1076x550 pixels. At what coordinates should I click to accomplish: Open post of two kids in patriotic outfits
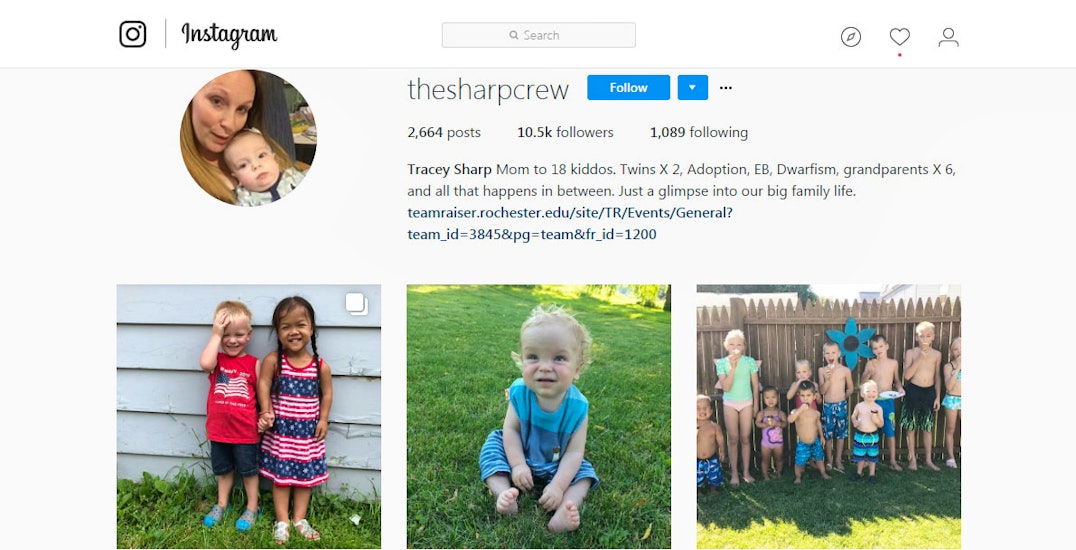248,416
